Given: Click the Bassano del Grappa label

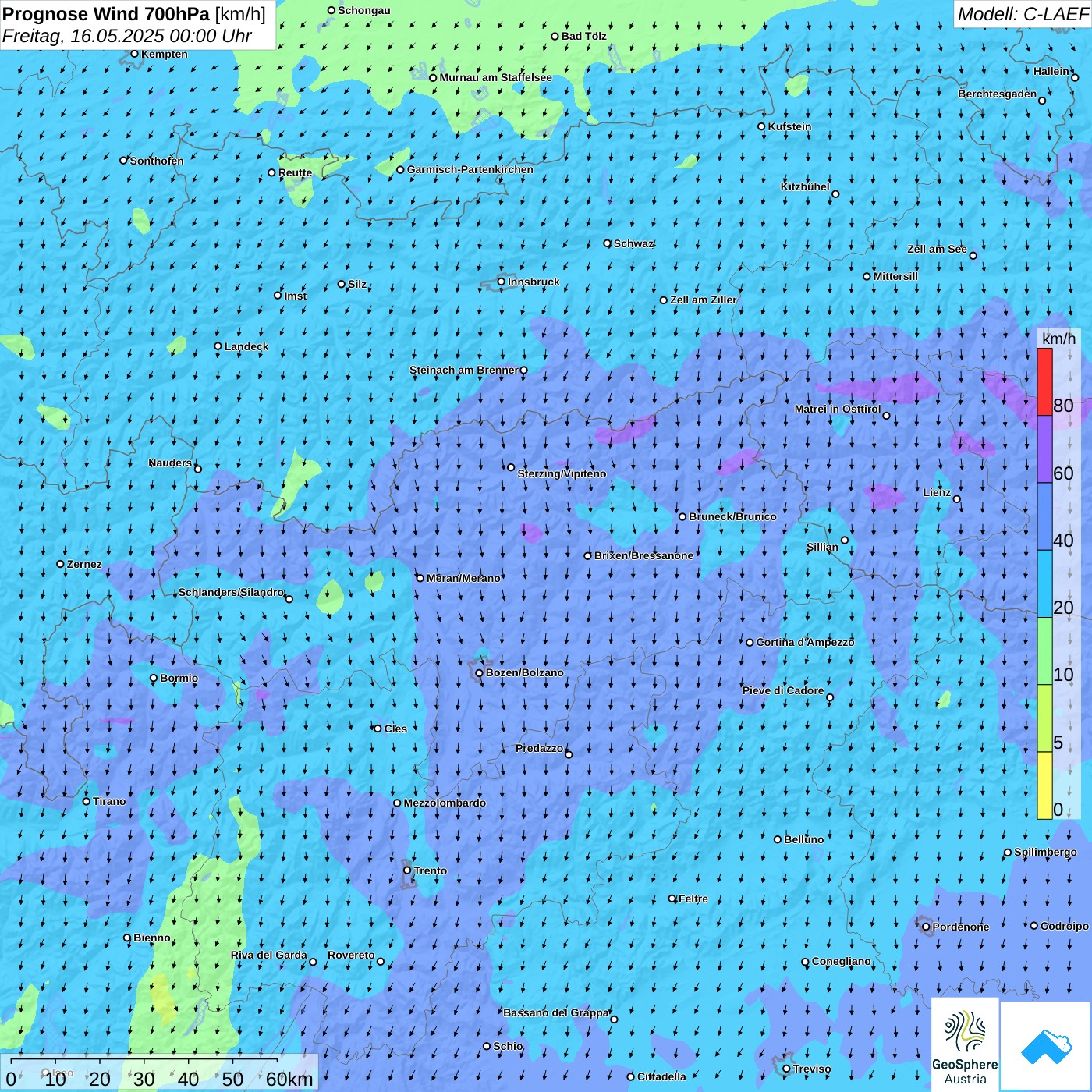Looking at the screenshot, I should [555, 1012].
